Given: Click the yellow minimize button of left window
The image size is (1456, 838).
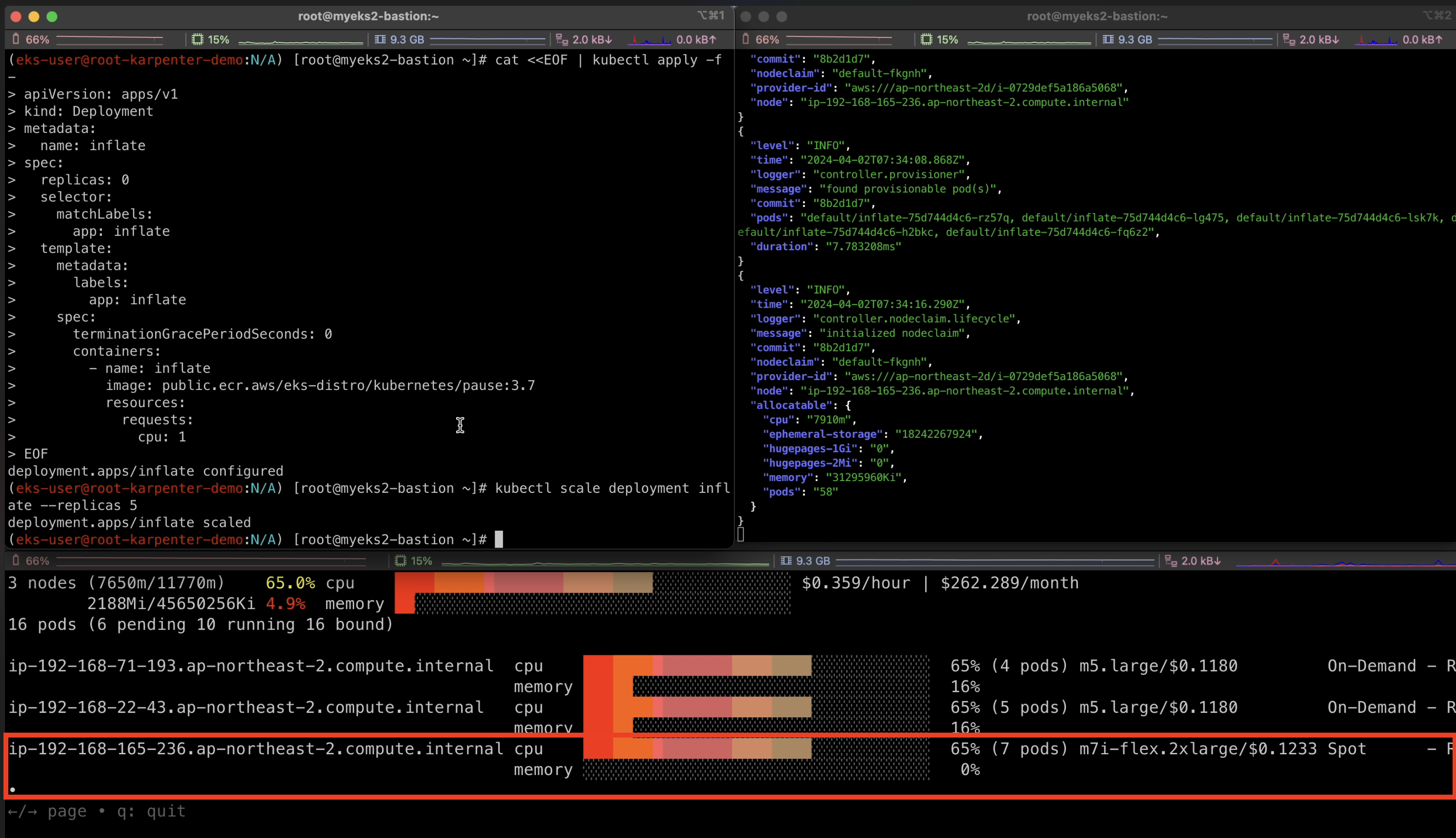Looking at the screenshot, I should [34, 16].
